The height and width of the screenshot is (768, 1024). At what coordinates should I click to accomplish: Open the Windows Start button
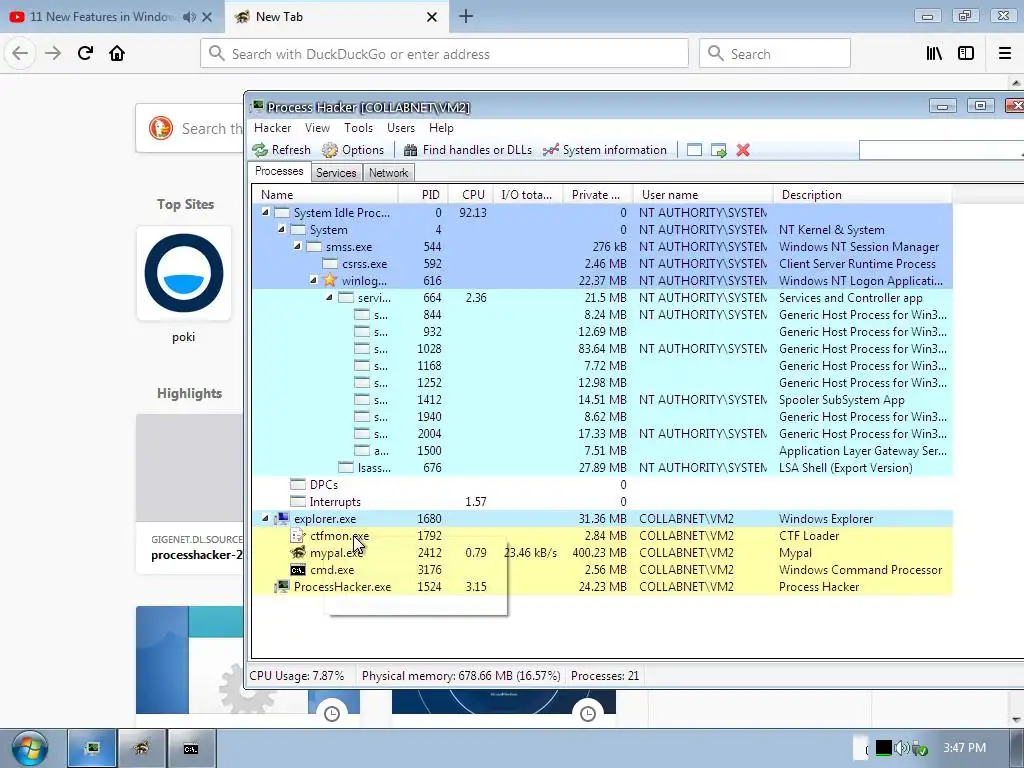(29, 748)
